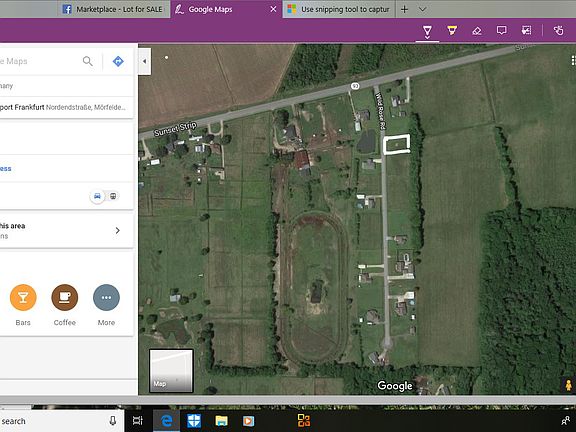
Task: Select the yellow highlighter tool
Action: click(x=452, y=30)
